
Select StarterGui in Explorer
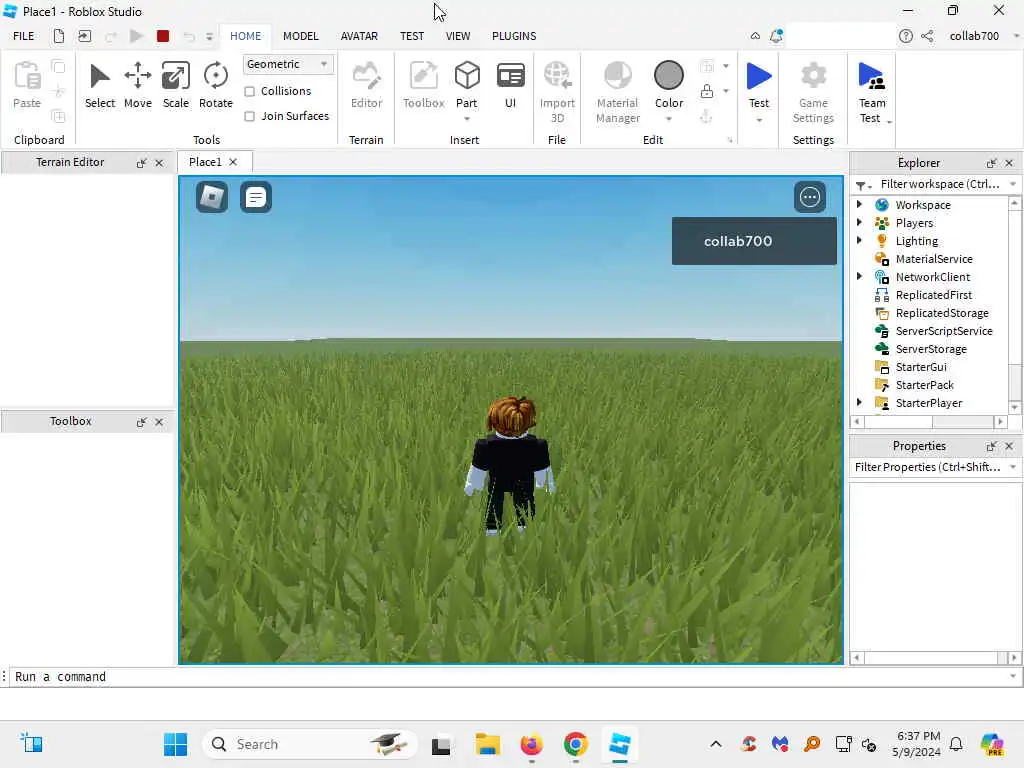pyautogui.click(x=921, y=367)
